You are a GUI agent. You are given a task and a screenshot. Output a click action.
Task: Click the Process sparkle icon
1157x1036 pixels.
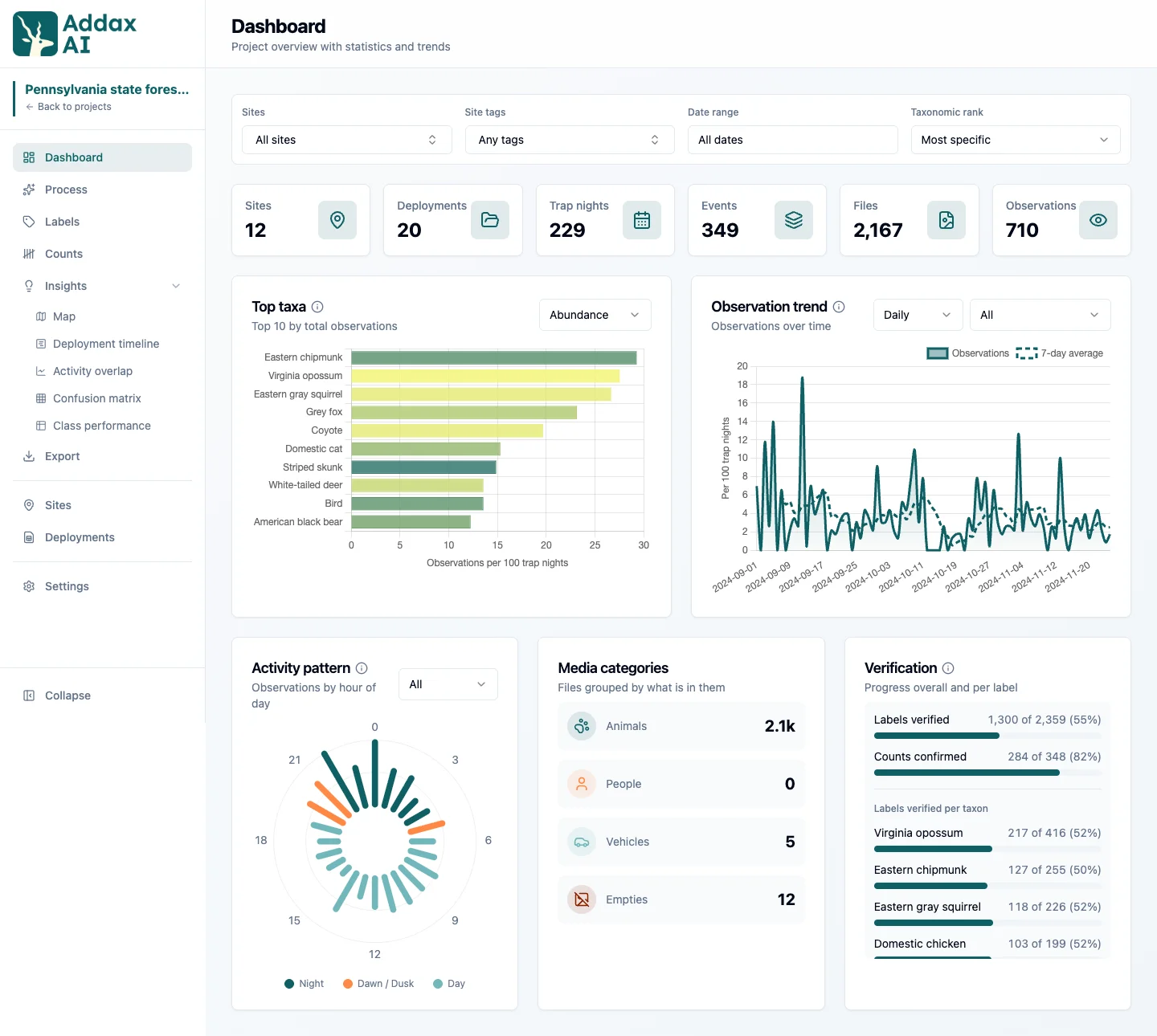tap(29, 190)
